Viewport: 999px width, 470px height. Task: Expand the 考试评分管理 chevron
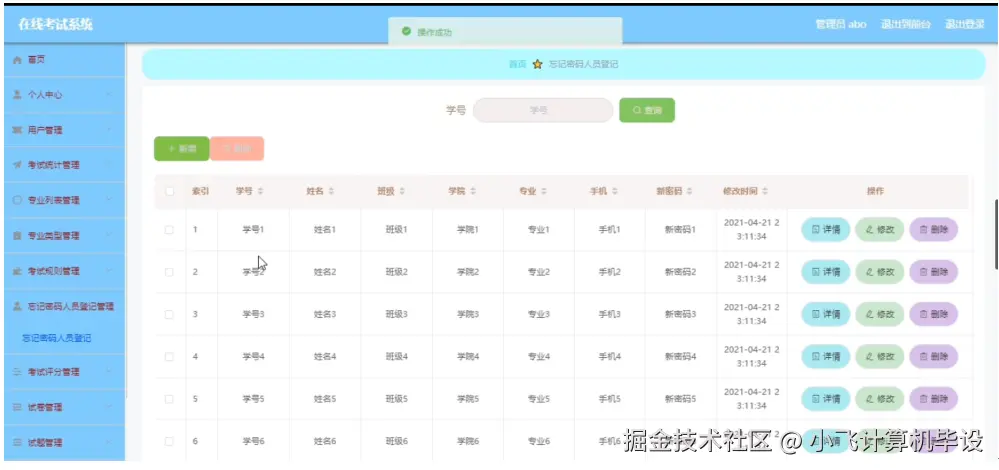pyautogui.click(x=108, y=372)
